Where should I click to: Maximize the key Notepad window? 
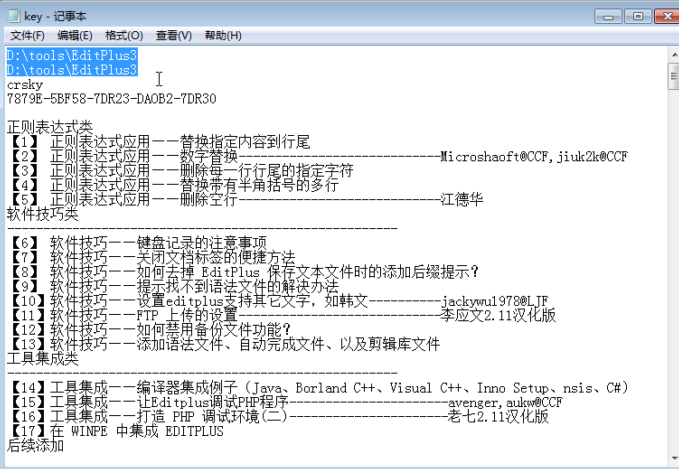[637, 16]
